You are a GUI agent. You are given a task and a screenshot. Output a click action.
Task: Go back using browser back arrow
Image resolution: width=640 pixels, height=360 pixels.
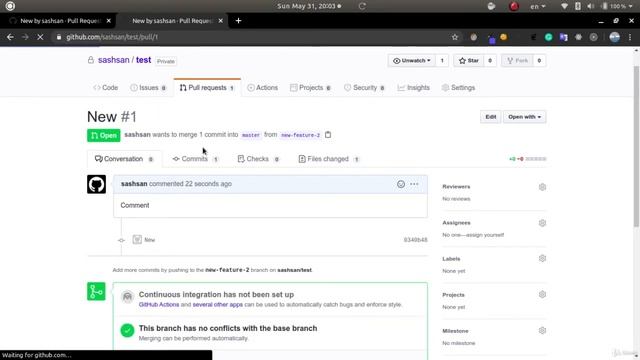10,37
